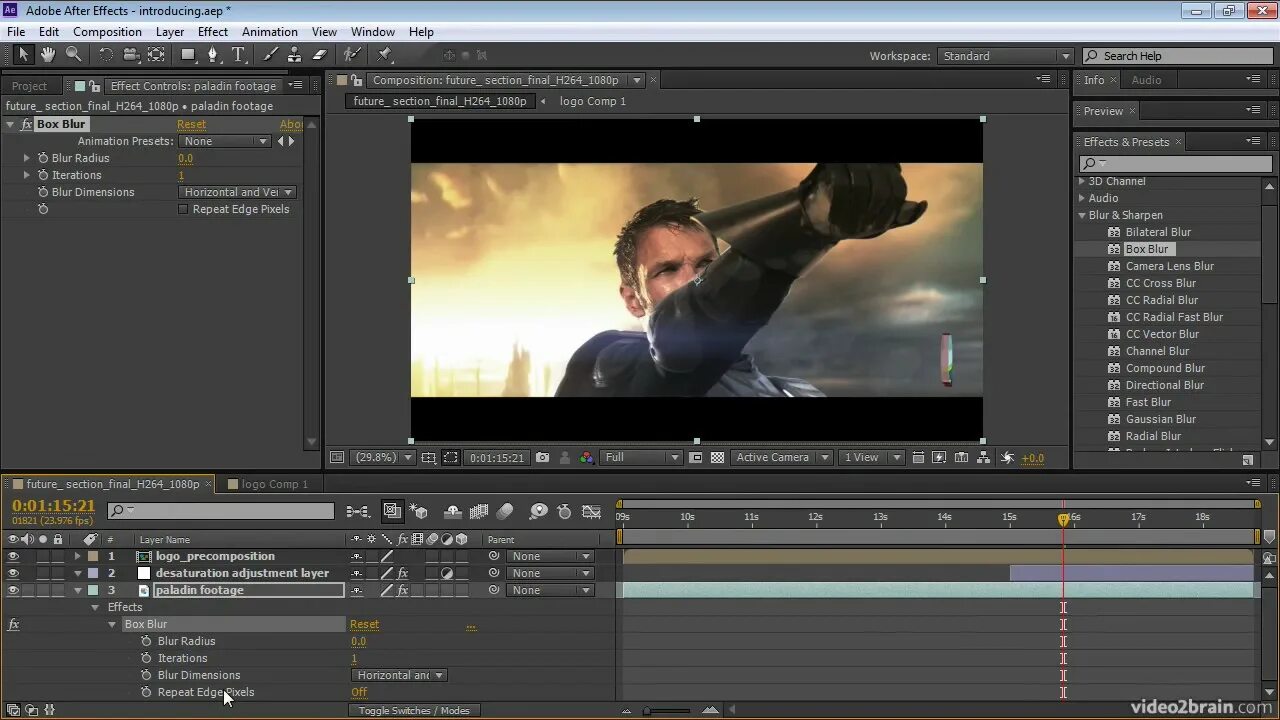Viewport: 1280px width, 720px height.
Task: Collapse the Blur & Sharpen category
Action: pos(1082,215)
